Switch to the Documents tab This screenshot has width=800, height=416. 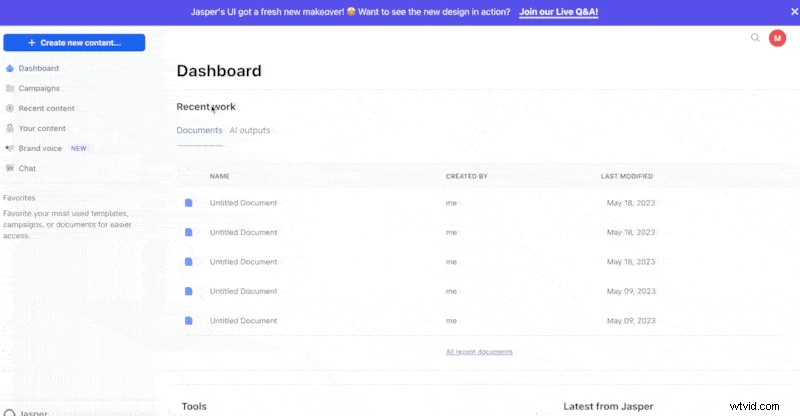tap(199, 130)
